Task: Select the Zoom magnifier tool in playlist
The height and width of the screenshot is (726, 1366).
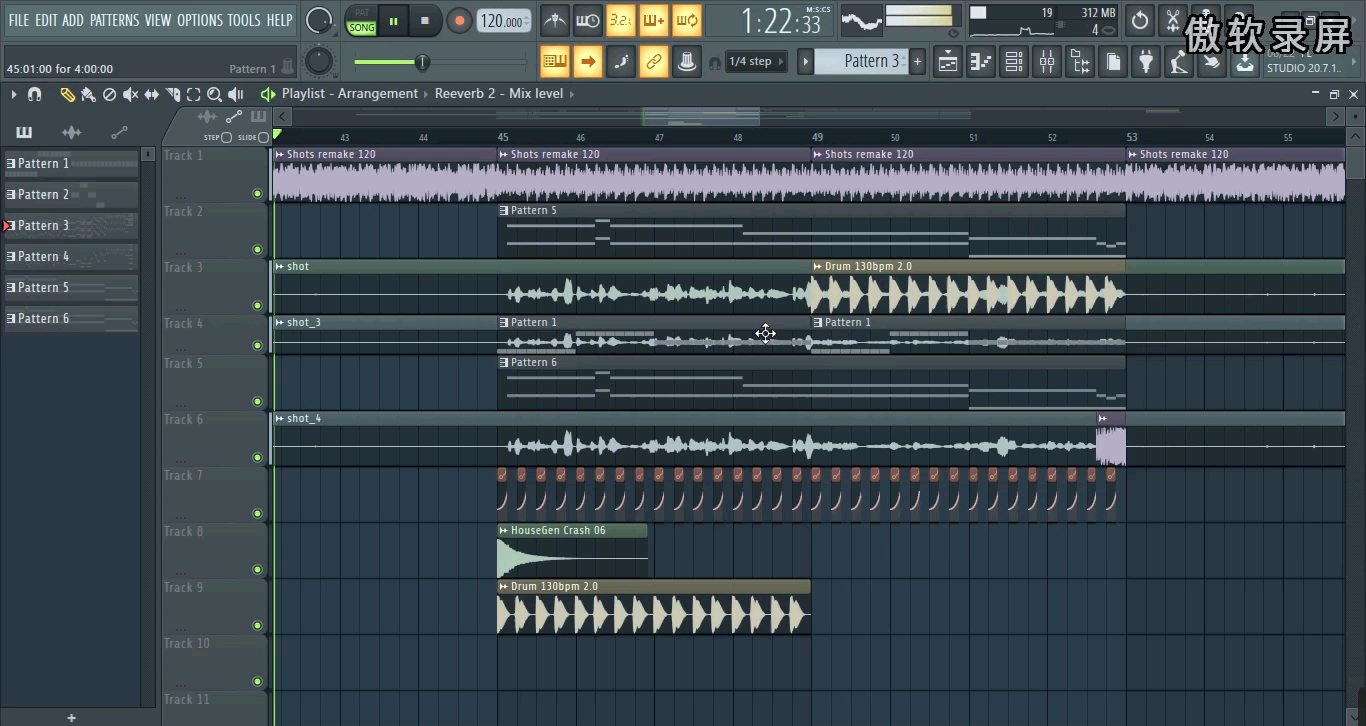Action: pyautogui.click(x=214, y=94)
